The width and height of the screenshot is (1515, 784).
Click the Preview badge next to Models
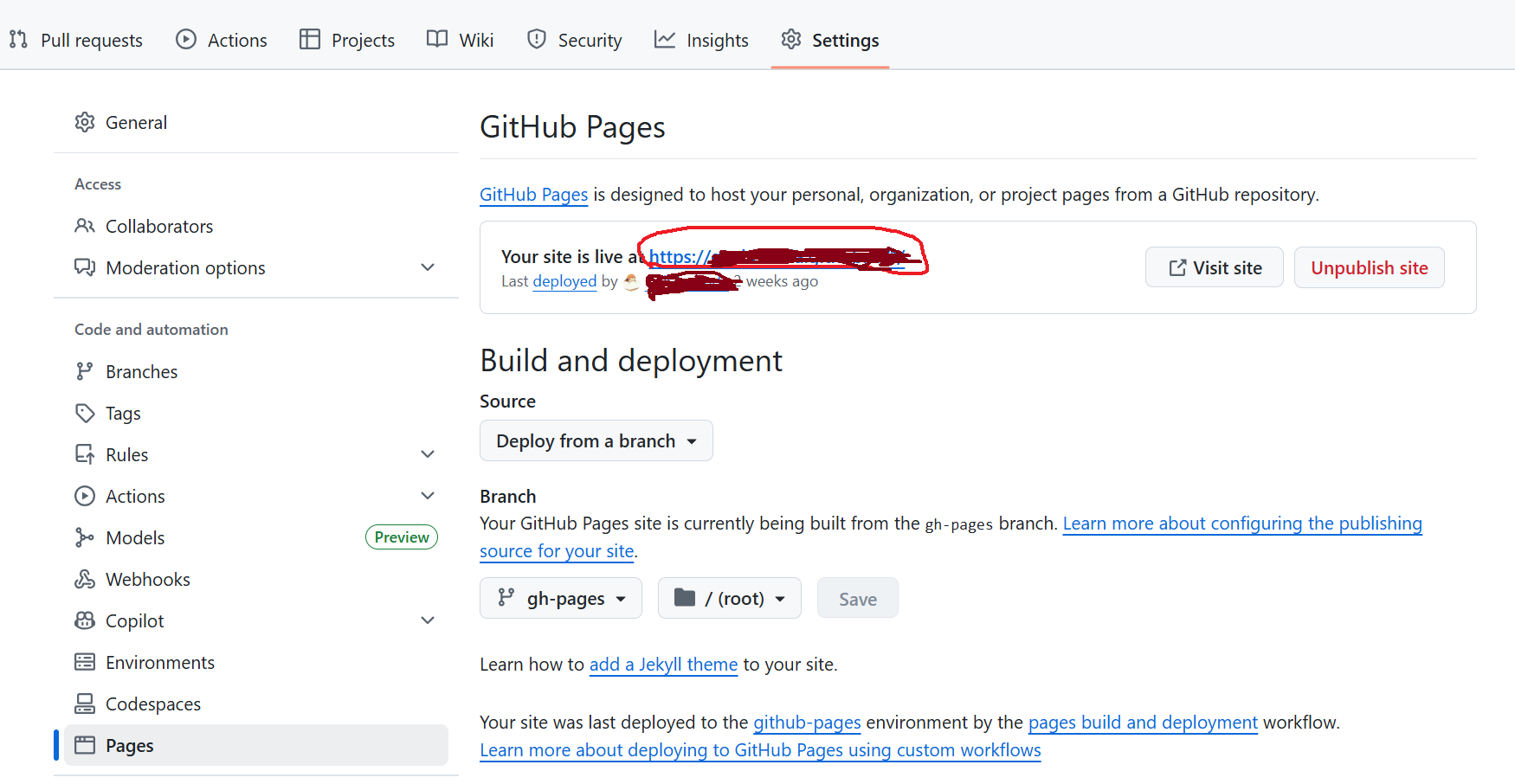tap(402, 537)
